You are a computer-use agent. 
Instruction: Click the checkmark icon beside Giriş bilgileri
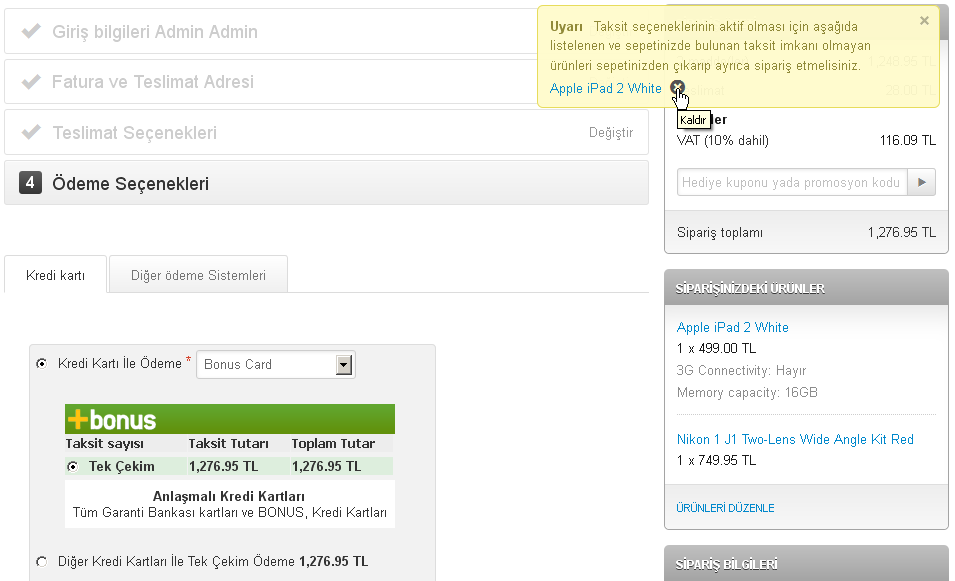point(31,32)
